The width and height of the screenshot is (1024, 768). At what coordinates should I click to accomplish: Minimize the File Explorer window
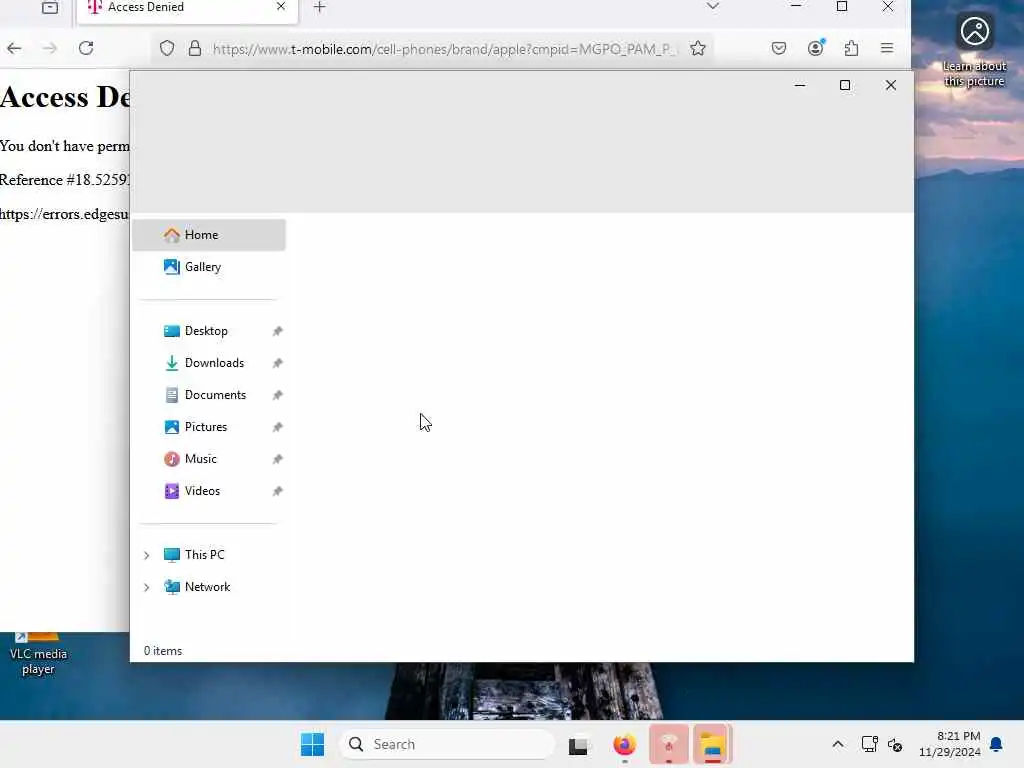point(799,86)
